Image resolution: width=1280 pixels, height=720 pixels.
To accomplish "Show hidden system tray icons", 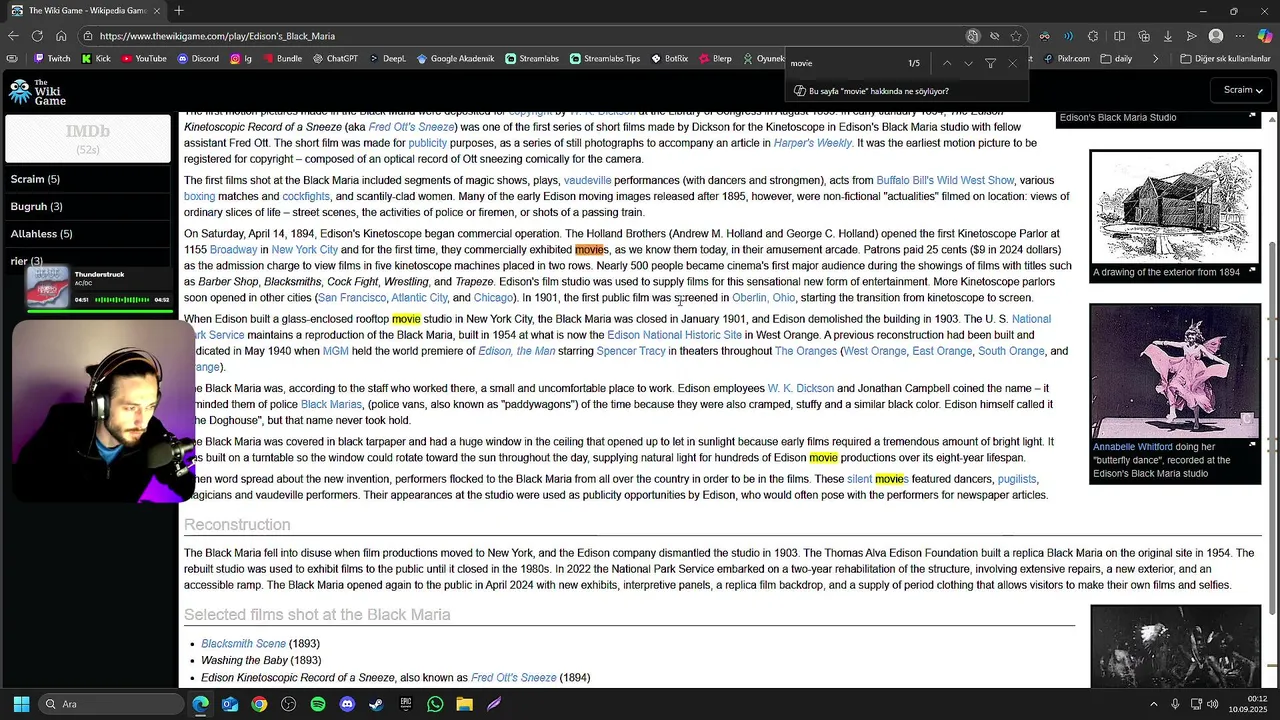I will [1153, 704].
